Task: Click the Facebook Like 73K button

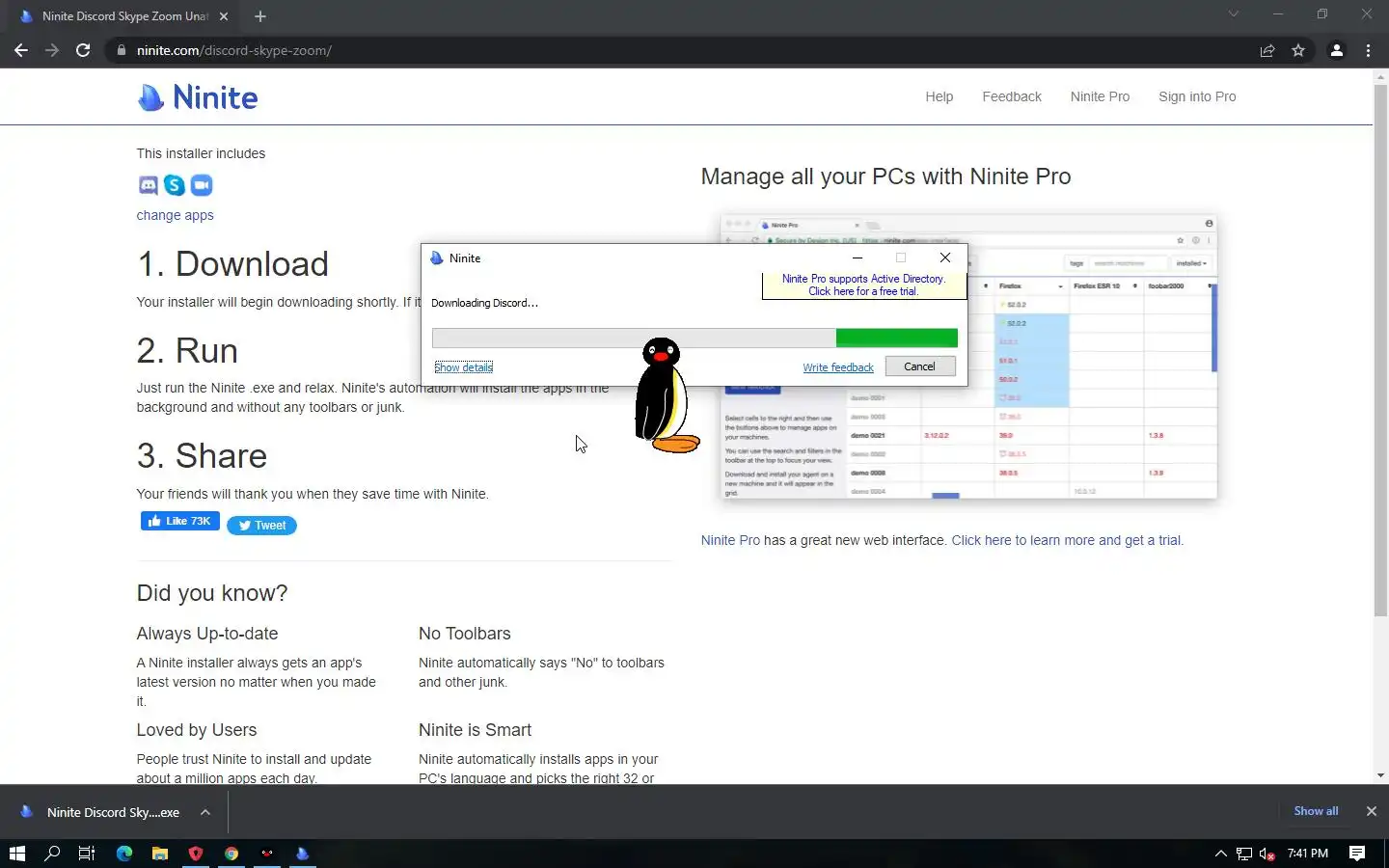Action: pos(180,521)
